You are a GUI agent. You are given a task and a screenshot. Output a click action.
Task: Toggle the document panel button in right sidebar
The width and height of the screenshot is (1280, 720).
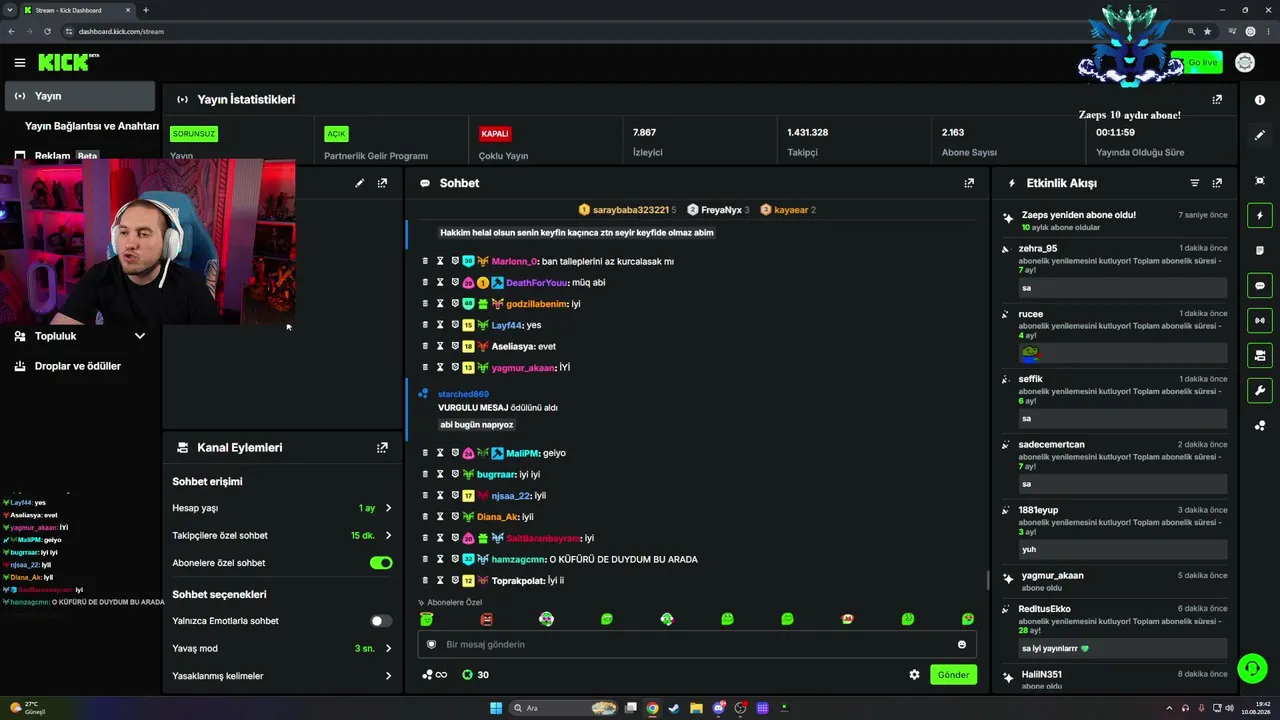pyautogui.click(x=1260, y=250)
